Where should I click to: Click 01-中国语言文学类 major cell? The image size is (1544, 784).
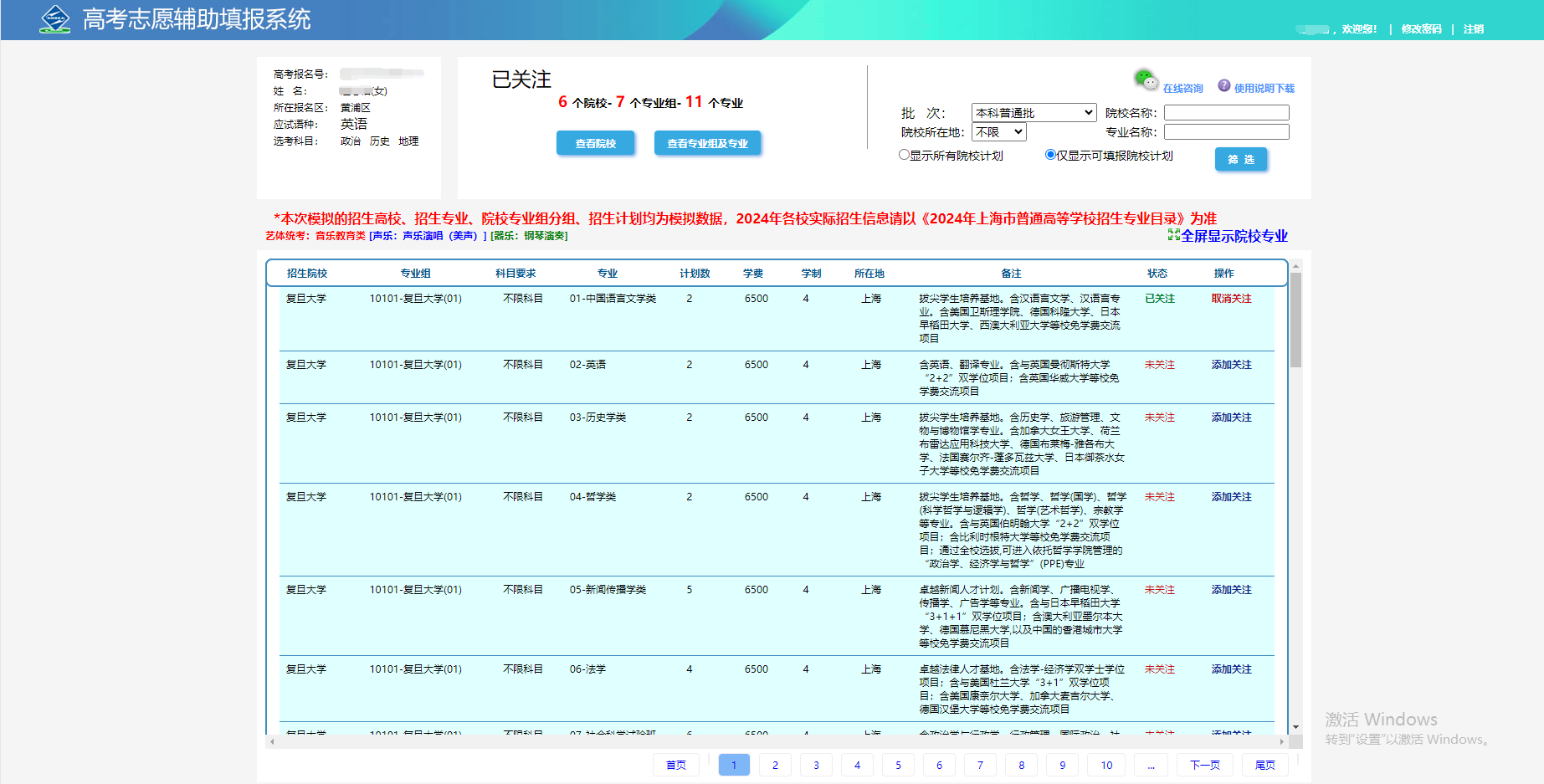tap(613, 298)
